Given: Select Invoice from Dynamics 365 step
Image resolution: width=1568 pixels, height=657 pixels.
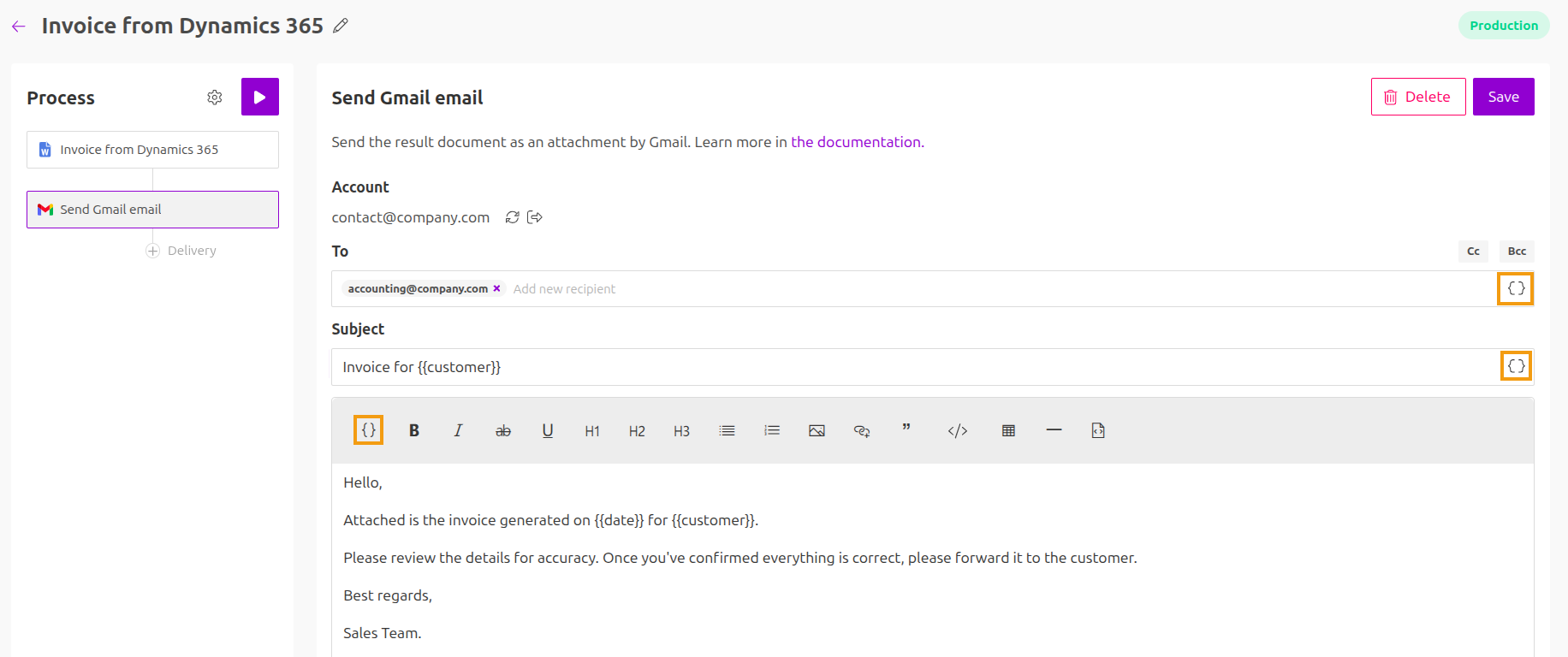Looking at the screenshot, I should click(152, 150).
